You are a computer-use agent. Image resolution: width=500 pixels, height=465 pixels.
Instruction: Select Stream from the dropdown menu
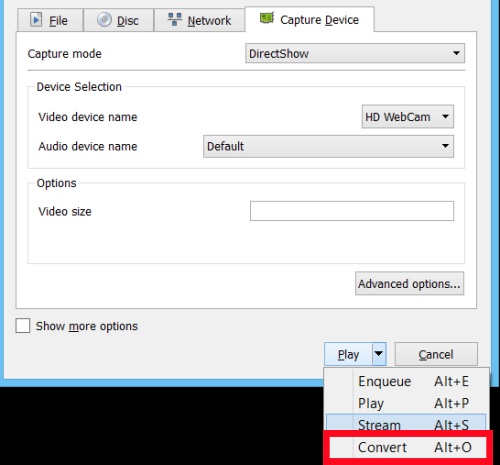(x=406, y=423)
